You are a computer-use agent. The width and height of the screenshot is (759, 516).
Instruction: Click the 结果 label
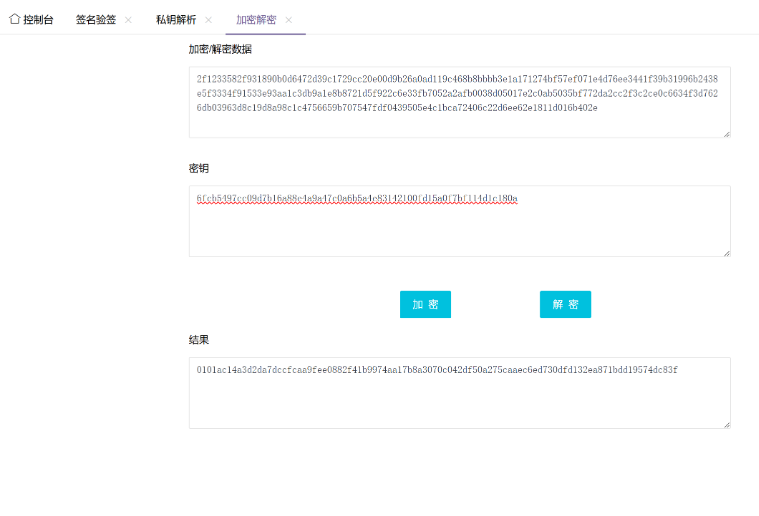click(x=199, y=340)
